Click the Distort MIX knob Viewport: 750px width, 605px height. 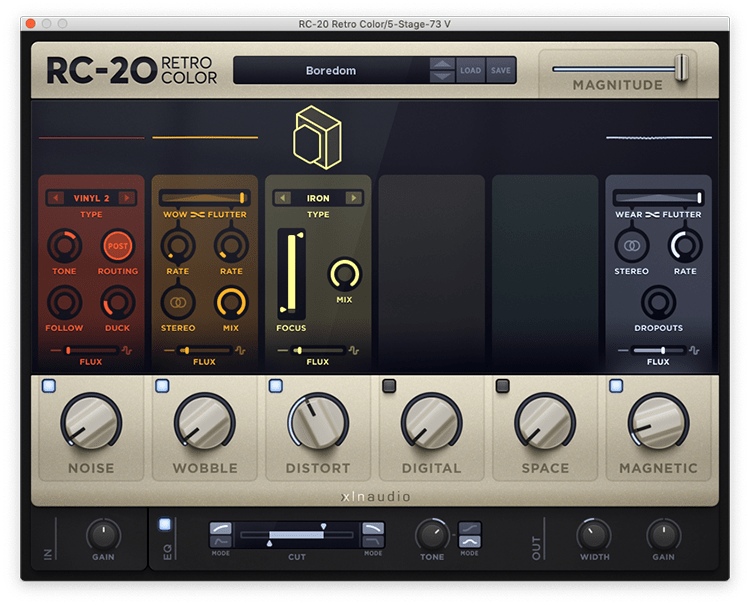(344, 275)
